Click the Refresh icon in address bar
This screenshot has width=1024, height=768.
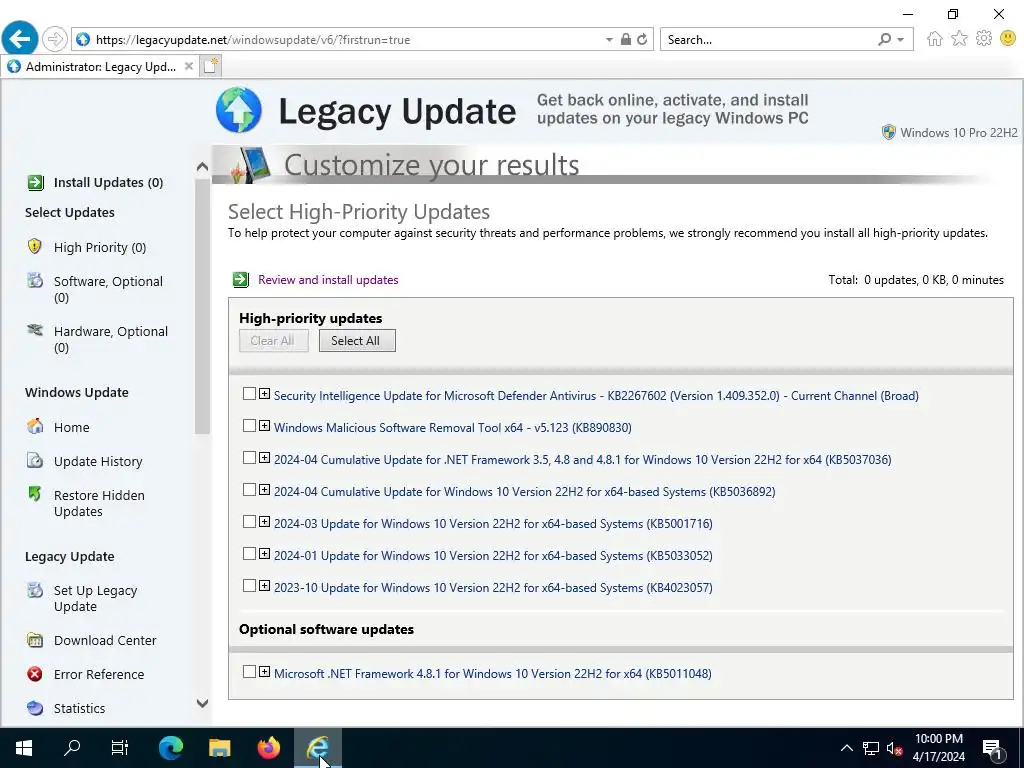(x=642, y=39)
